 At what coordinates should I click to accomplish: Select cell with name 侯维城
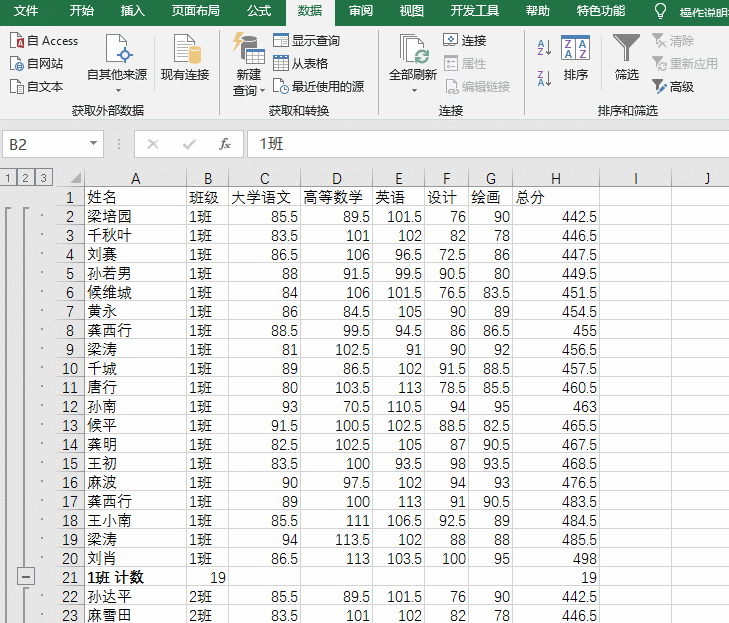[x=135, y=292]
